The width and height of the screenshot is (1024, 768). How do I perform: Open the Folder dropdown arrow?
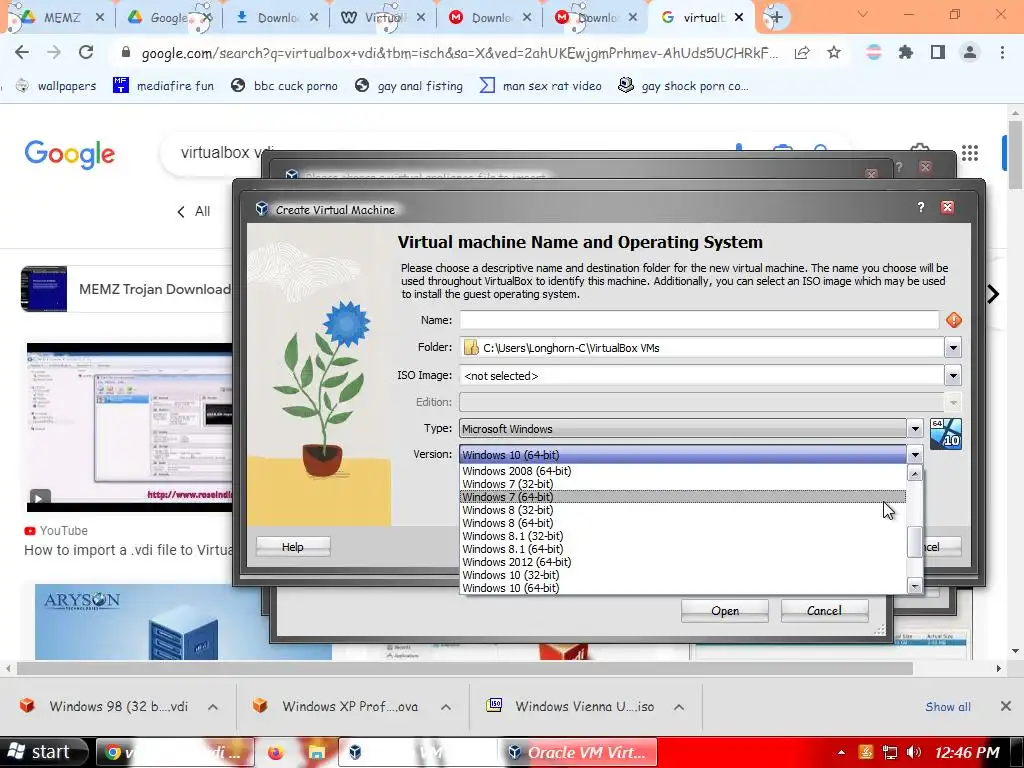pos(953,347)
